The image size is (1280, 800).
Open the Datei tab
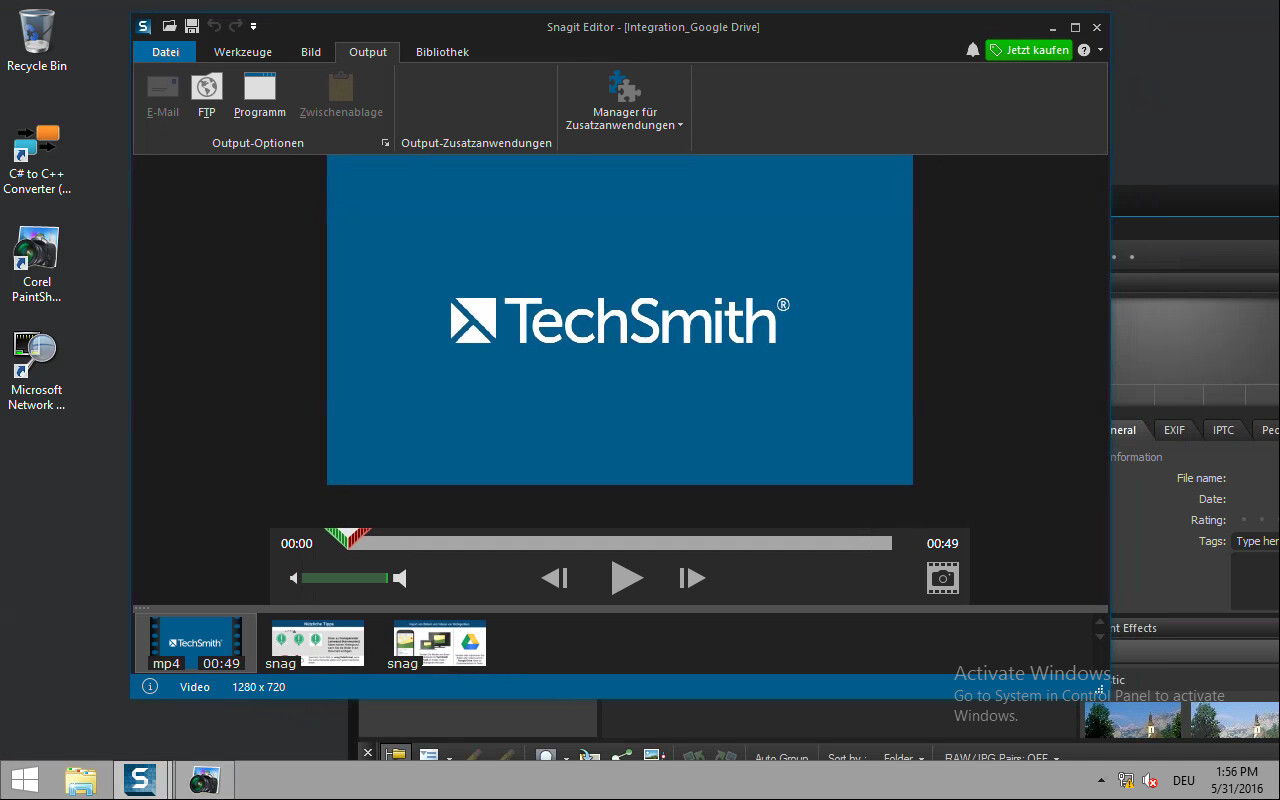(166, 52)
